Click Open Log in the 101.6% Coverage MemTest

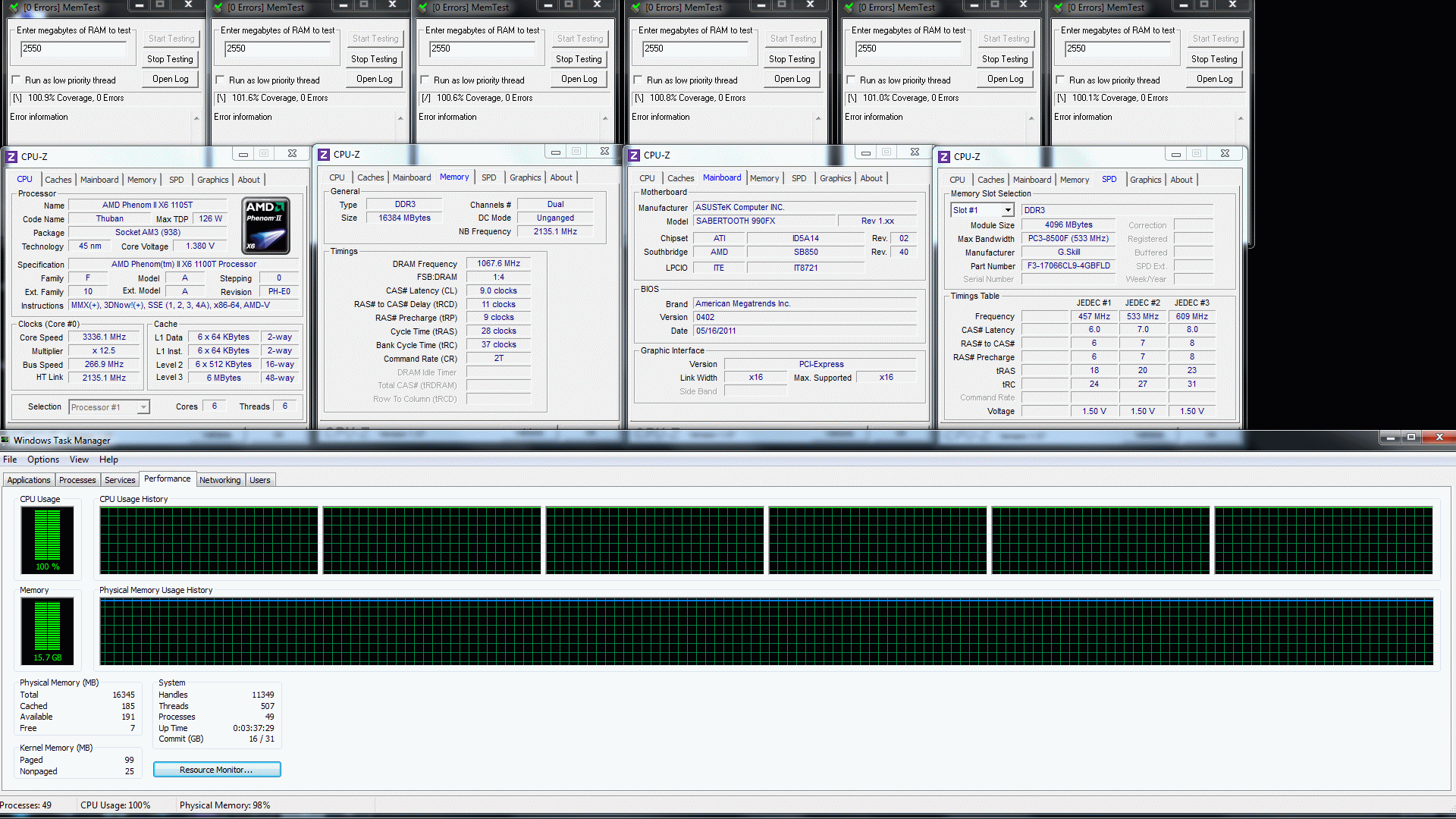[x=375, y=79]
